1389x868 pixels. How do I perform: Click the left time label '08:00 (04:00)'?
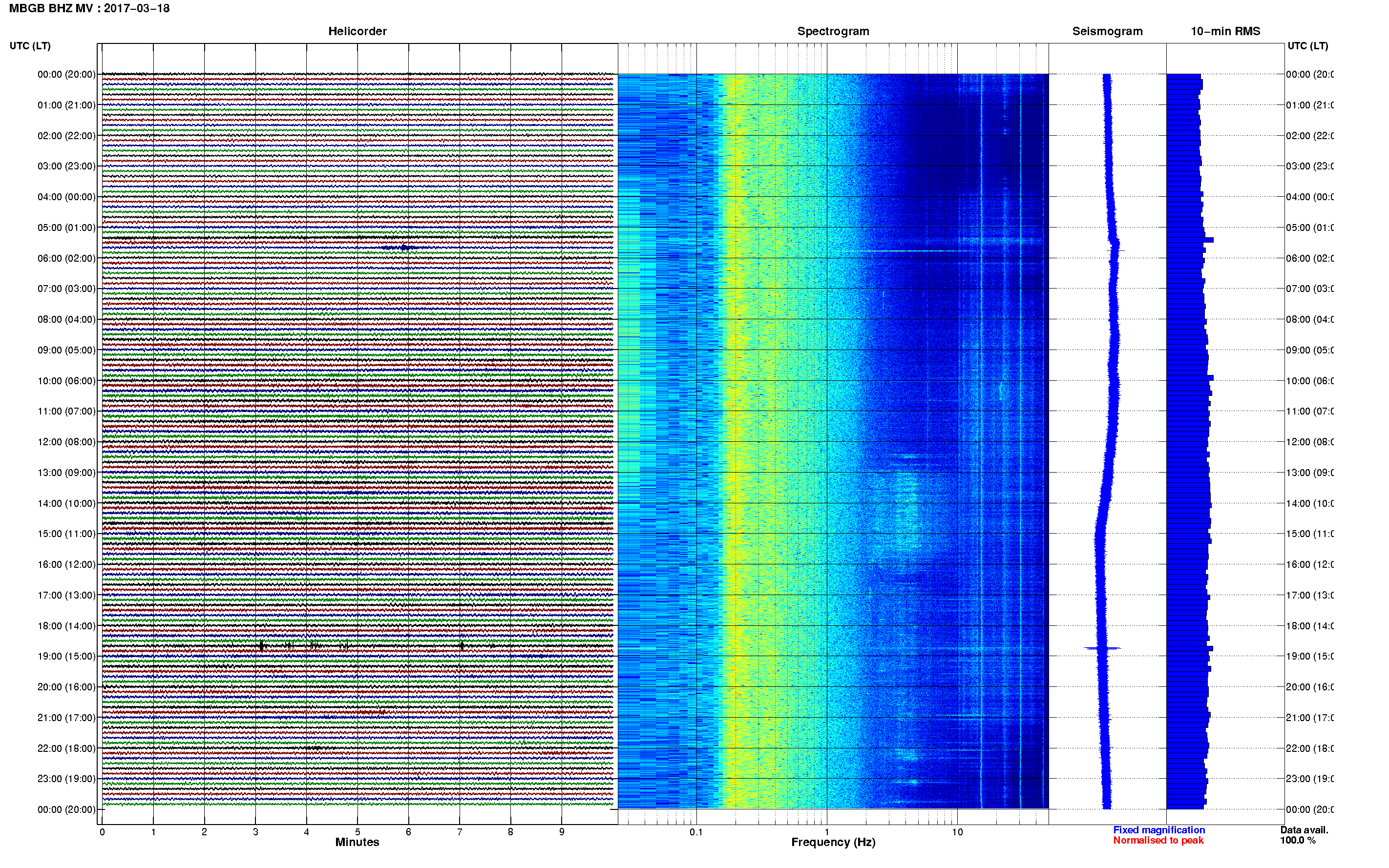click(66, 320)
